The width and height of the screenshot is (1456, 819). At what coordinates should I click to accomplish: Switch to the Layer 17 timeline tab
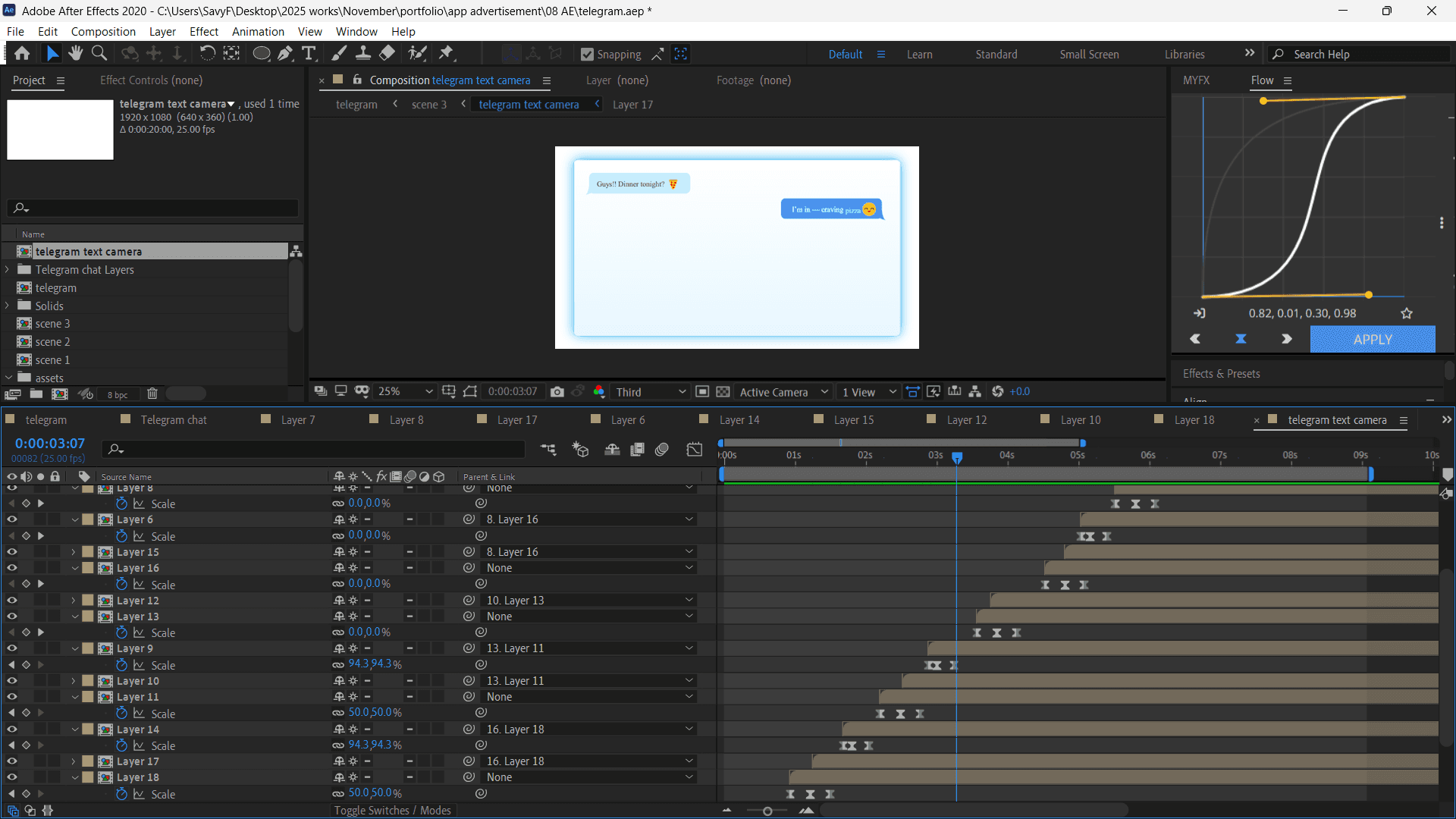click(516, 420)
